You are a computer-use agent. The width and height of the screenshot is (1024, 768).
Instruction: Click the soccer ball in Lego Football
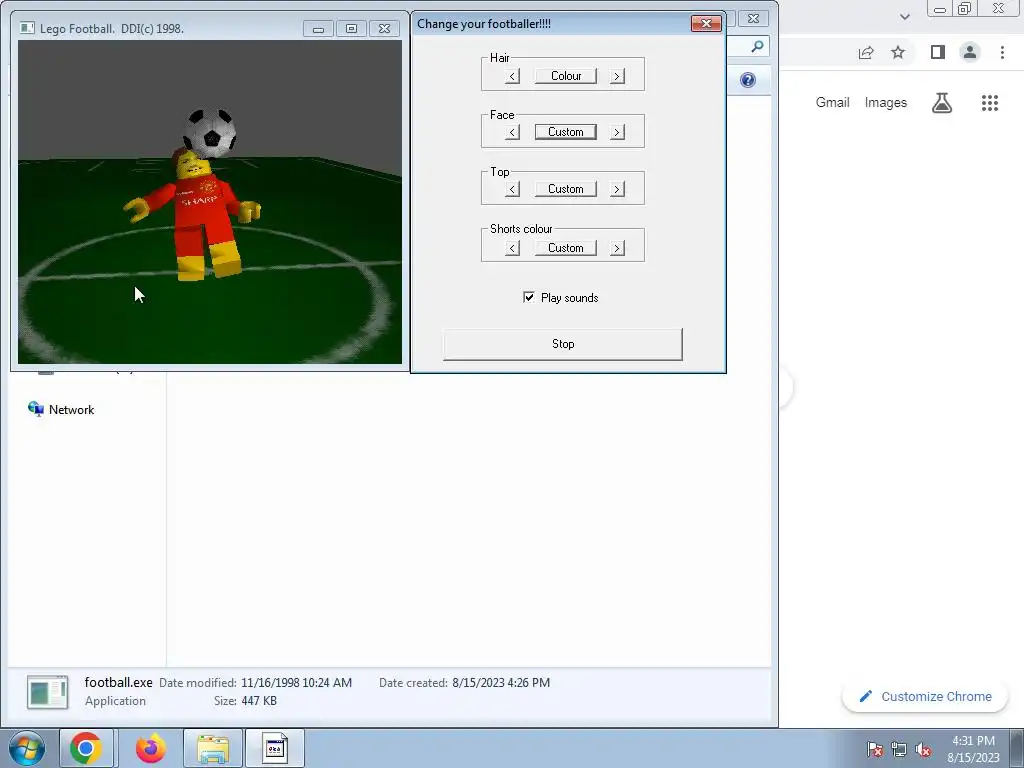pyautogui.click(x=210, y=133)
